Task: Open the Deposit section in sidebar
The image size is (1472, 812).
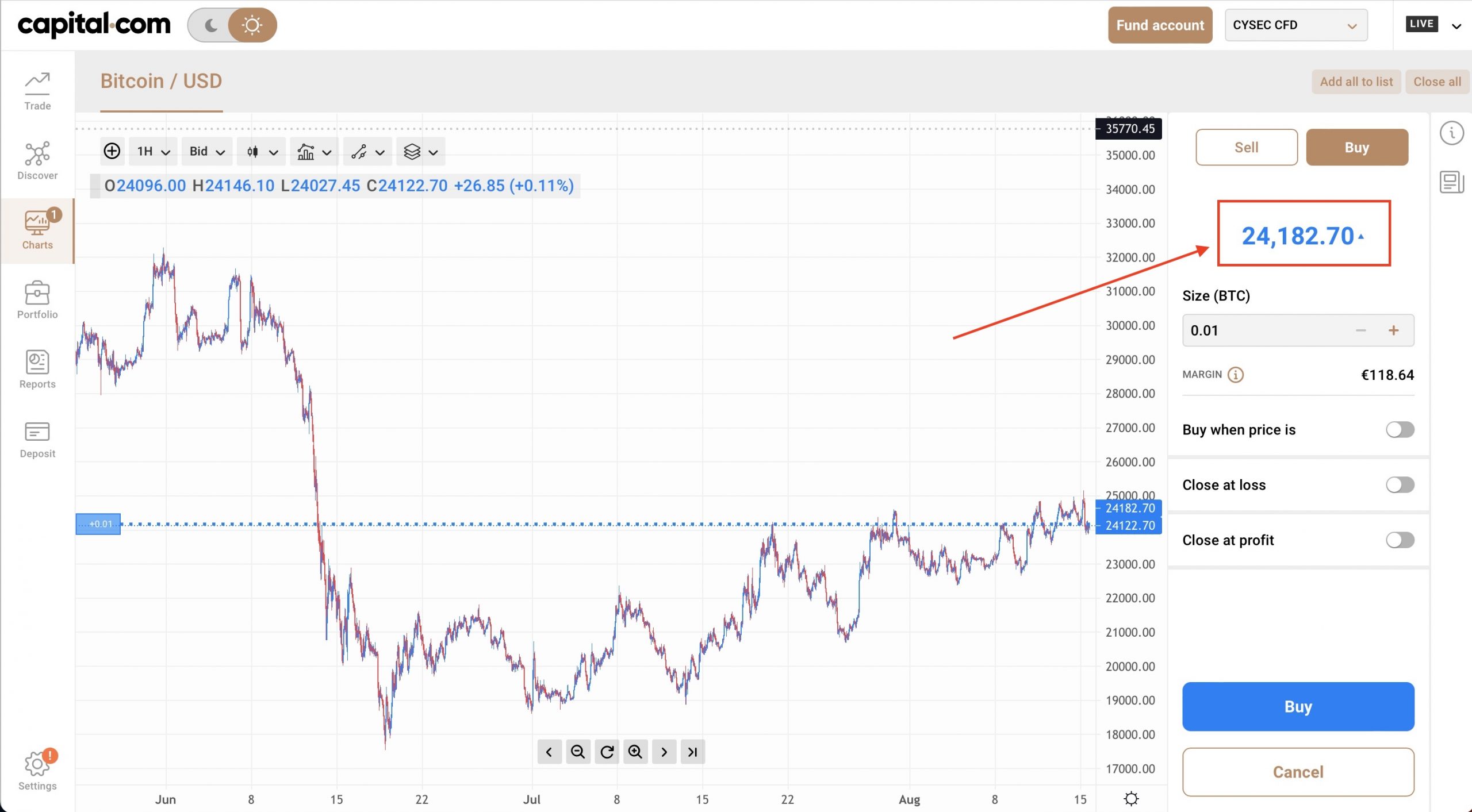Action: point(37,440)
